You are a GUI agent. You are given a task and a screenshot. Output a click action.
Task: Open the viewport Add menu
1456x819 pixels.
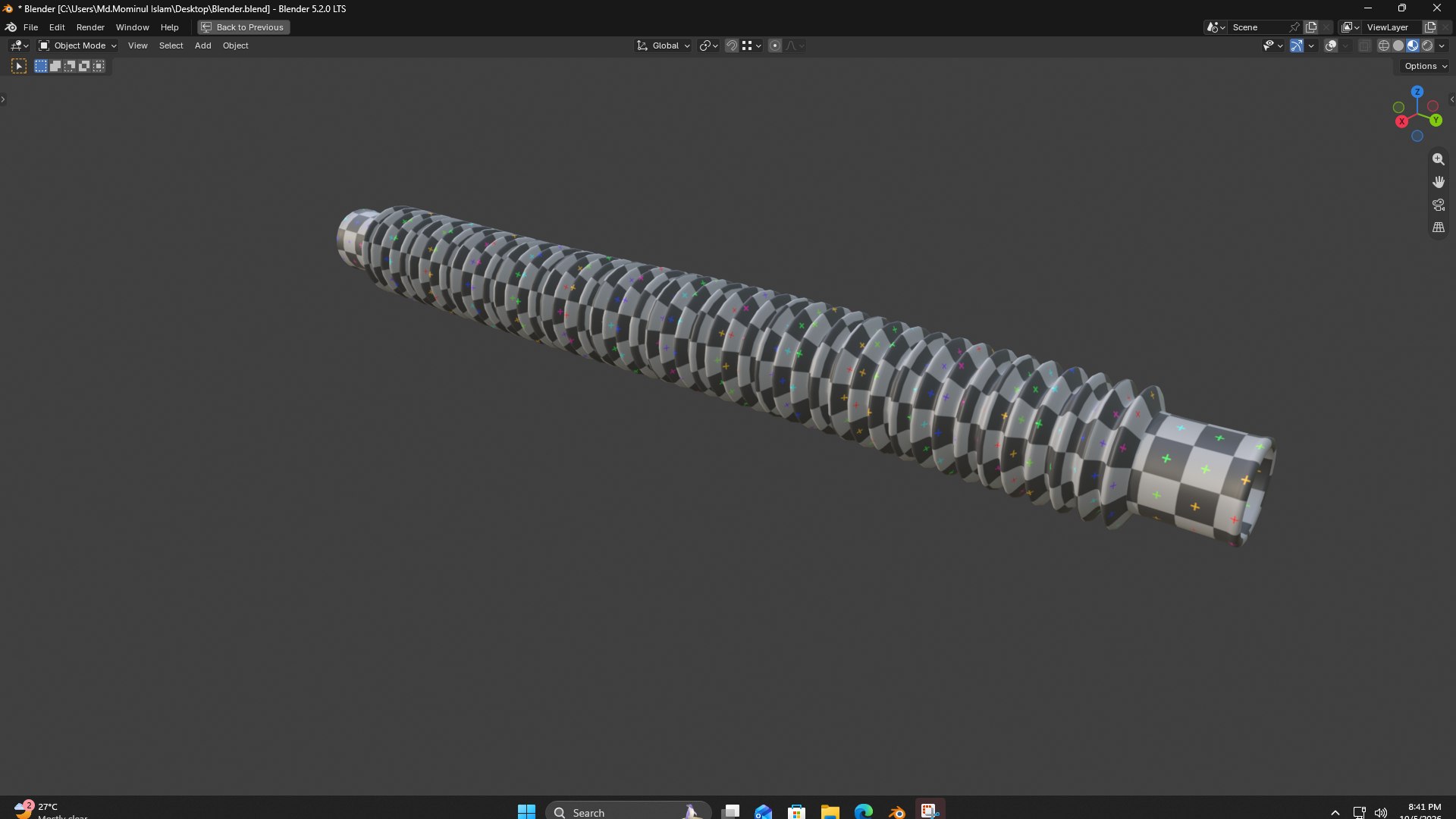click(x=202, y=45)
